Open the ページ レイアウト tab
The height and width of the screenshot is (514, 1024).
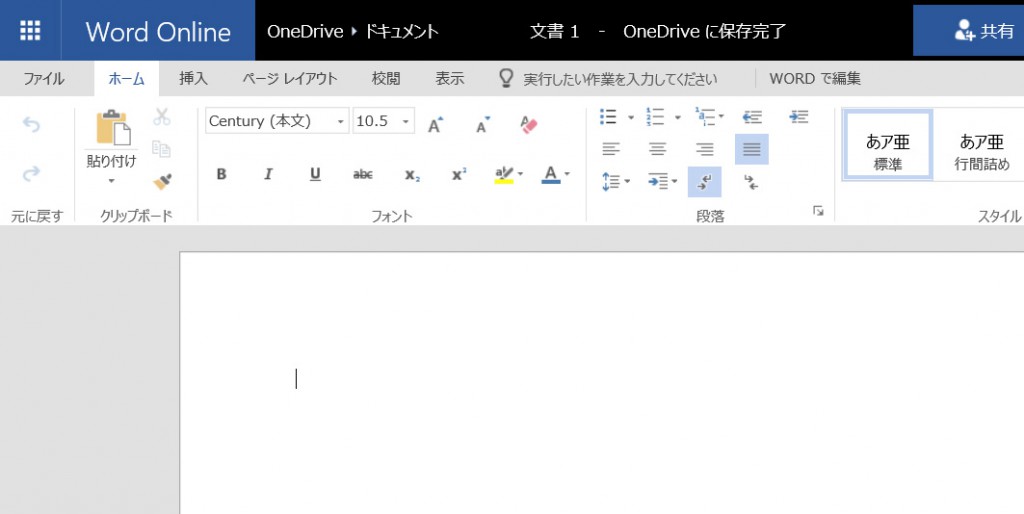pos(290,78)
